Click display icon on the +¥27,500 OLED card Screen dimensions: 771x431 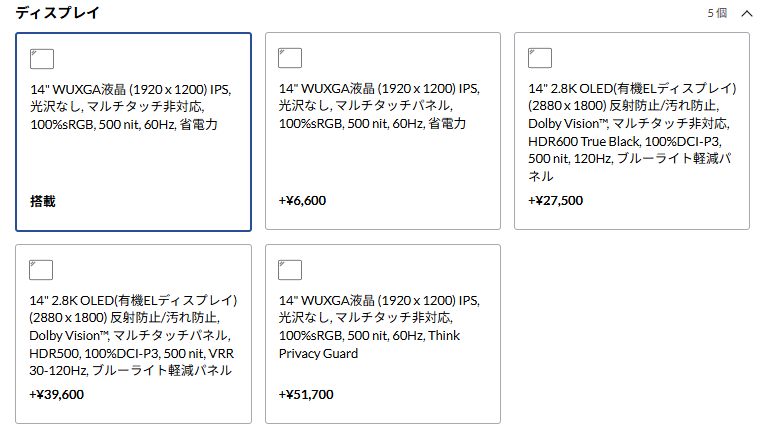click(540, 58)
